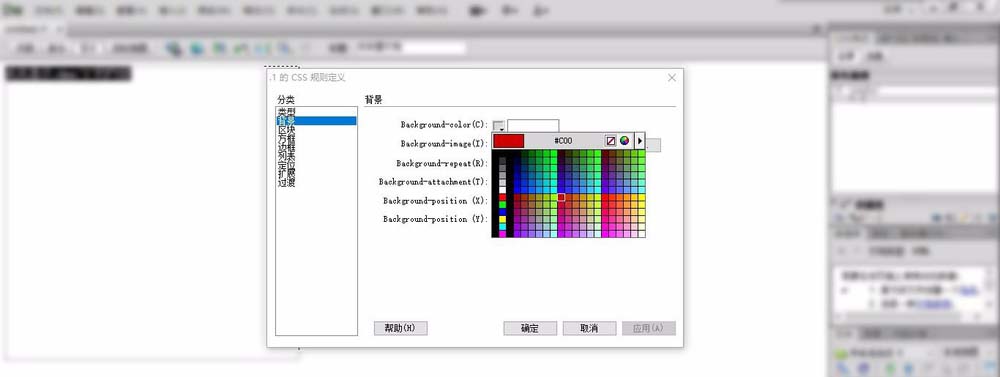Open the color palette flyout arrow menu
The image size is (1000, 377).
[640, 140]
